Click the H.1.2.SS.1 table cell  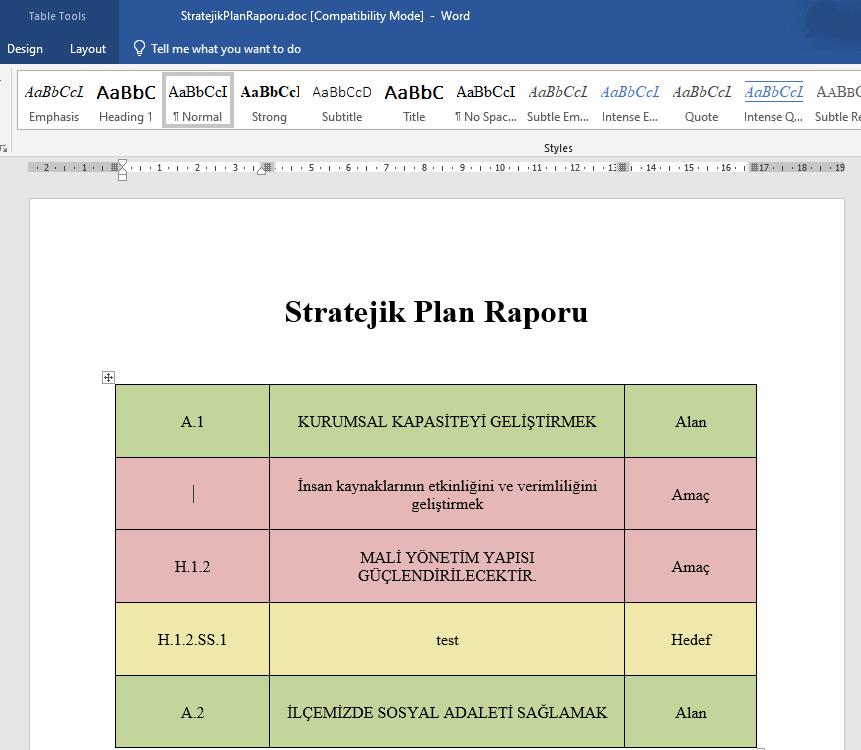click(x=192, y=640)
